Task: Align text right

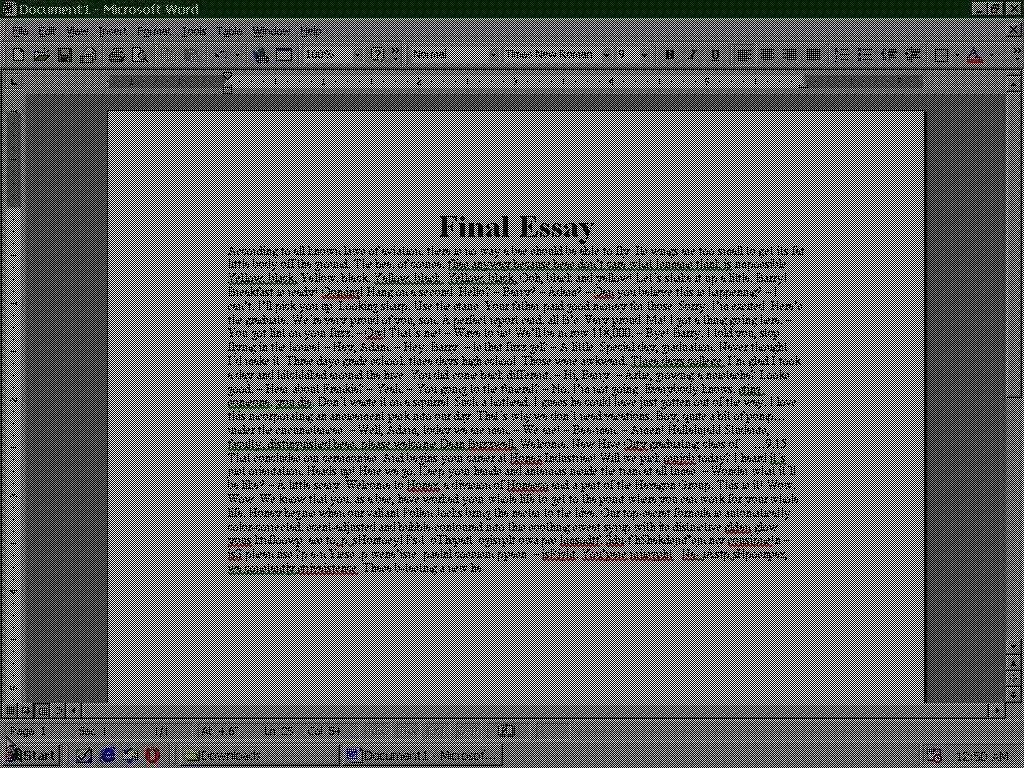Action: point(790,55)
